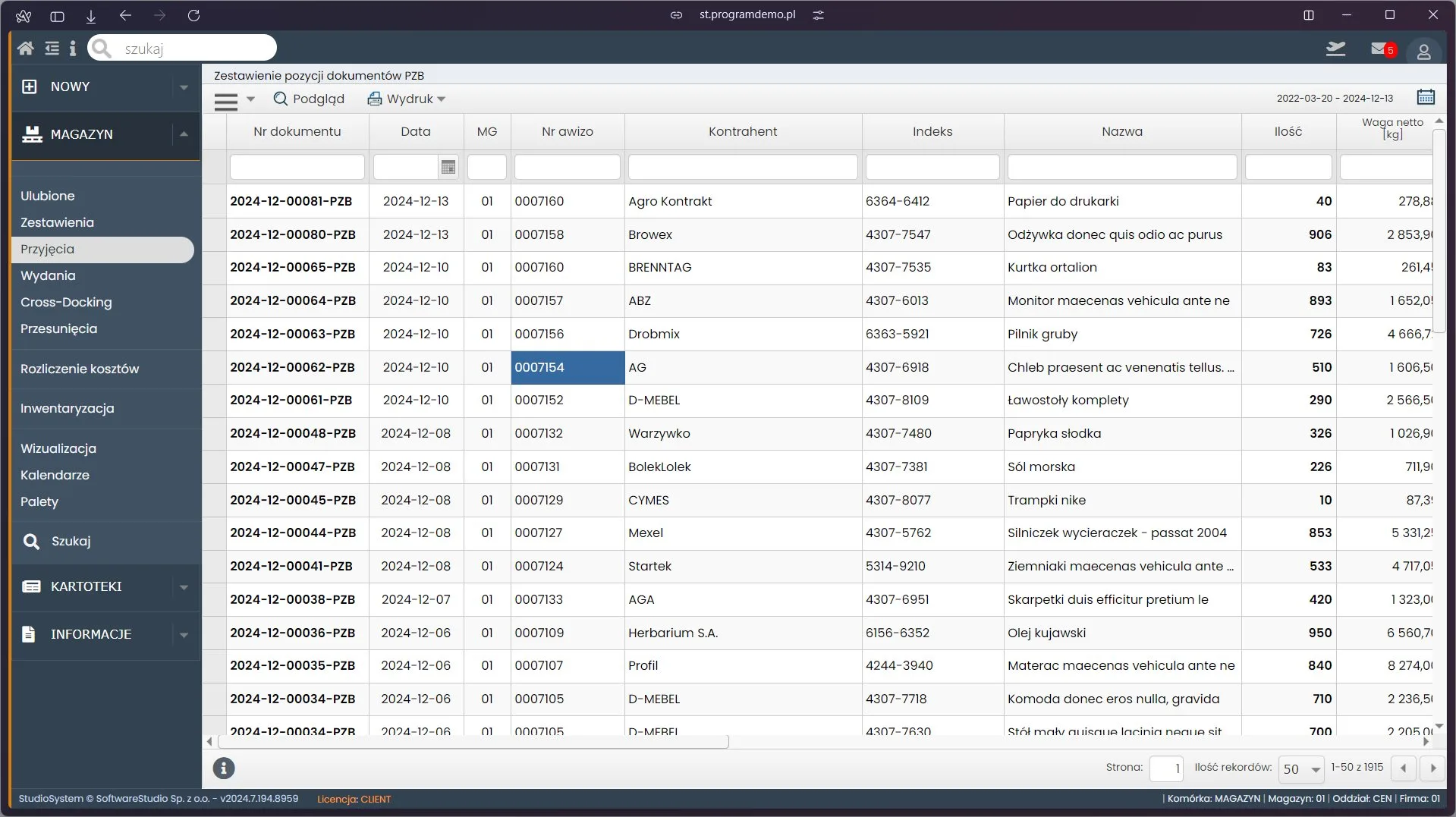Select the Herbarium S.A. cell
Image resolution: width=1456 pixels, height=817 pixels.
point(743,633)
